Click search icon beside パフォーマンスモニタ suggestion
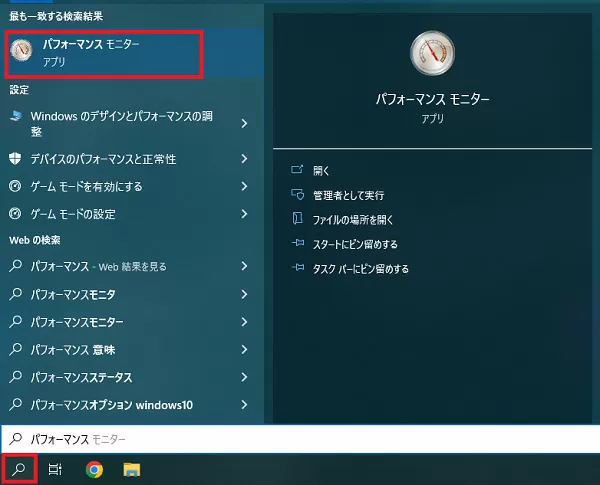This screenshot has width=600, height=485. (15, 294)
